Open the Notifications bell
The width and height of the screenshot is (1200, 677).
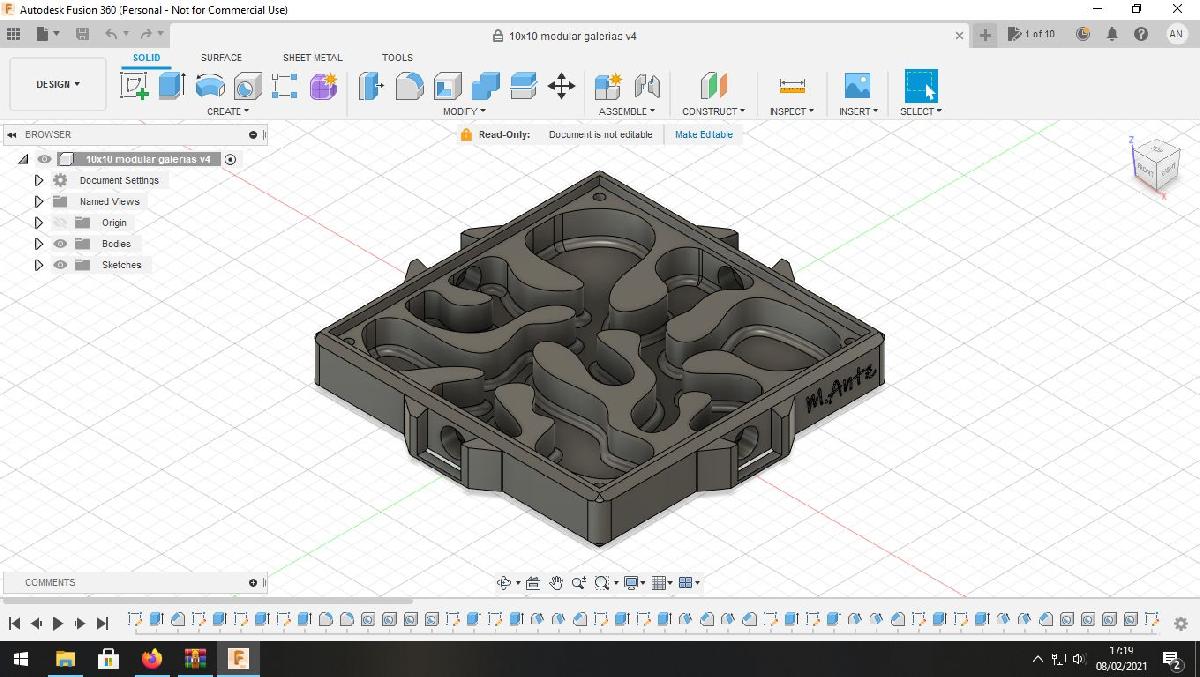(1112, 34)
